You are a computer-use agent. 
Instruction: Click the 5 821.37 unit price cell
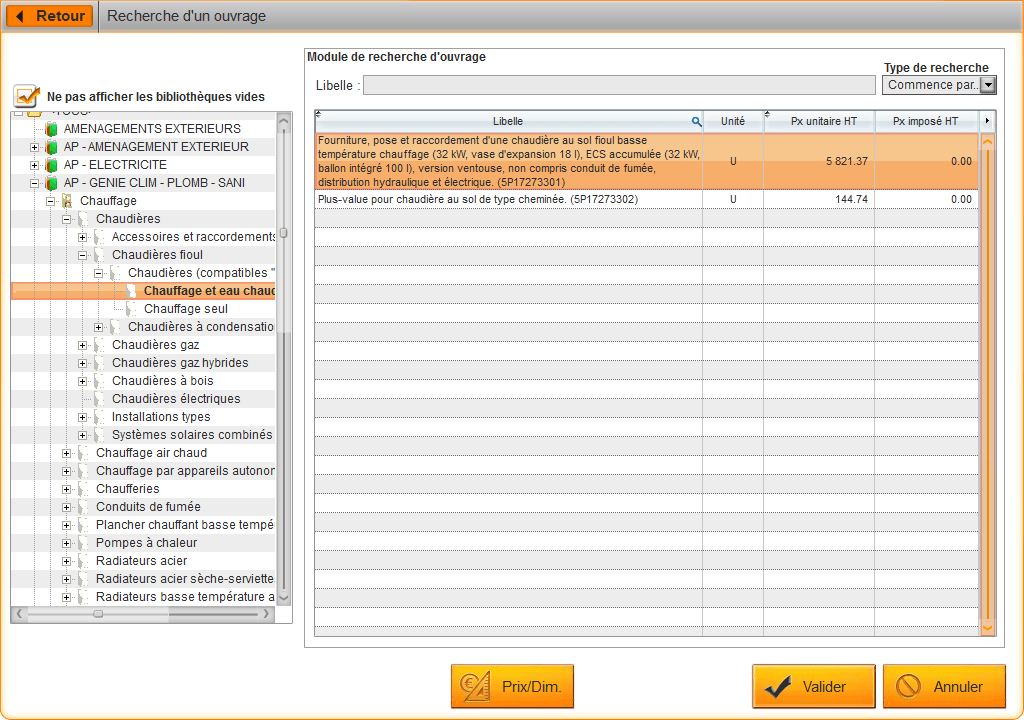point(819,161)
